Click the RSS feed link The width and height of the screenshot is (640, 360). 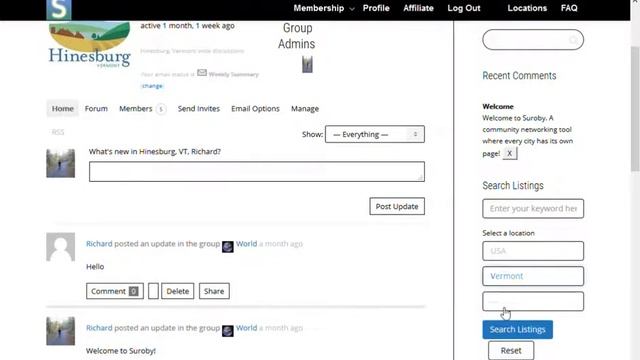(x=58, y=132)
